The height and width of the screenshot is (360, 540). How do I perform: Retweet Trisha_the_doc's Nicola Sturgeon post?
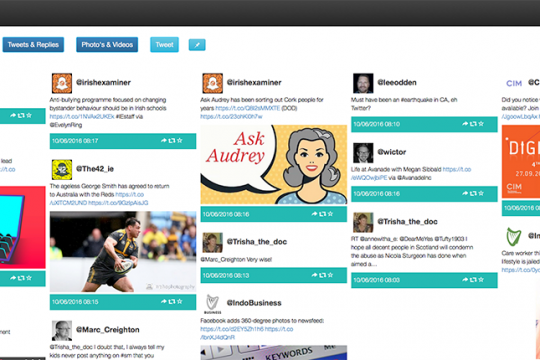473,280
